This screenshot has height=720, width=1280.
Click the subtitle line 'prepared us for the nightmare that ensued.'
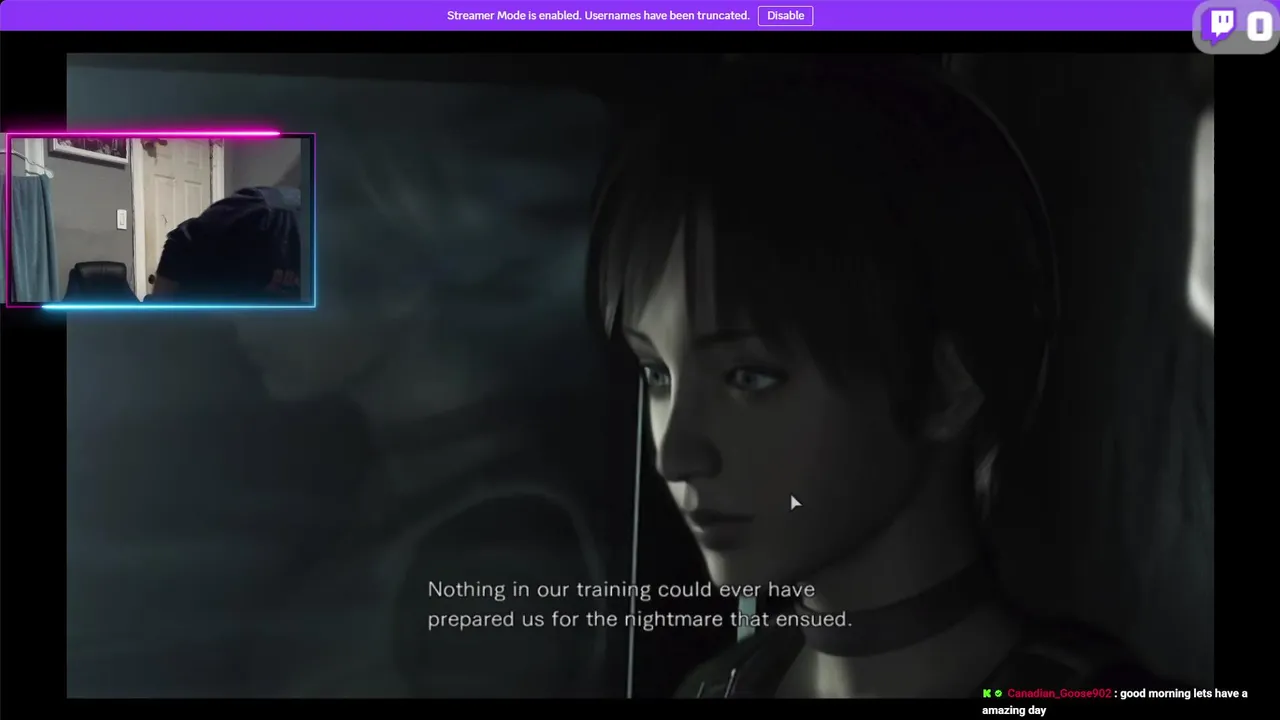(640, 619)
